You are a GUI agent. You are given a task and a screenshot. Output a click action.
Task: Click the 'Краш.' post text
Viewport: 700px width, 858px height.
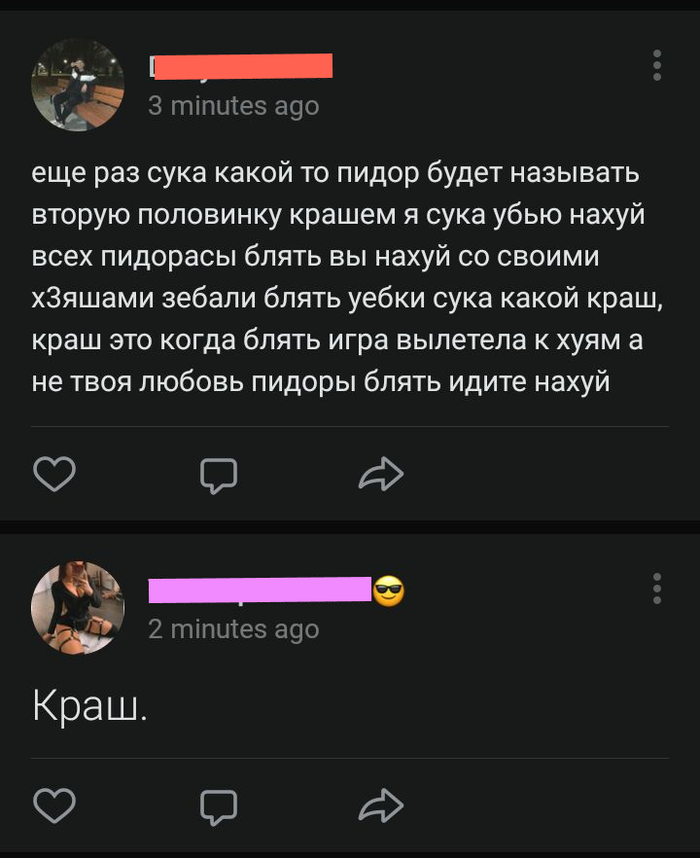coord(90,707)
